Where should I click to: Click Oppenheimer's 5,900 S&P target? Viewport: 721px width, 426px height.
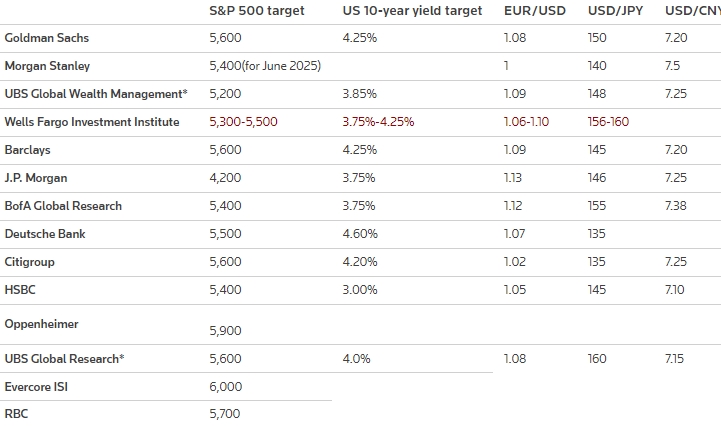226,331
